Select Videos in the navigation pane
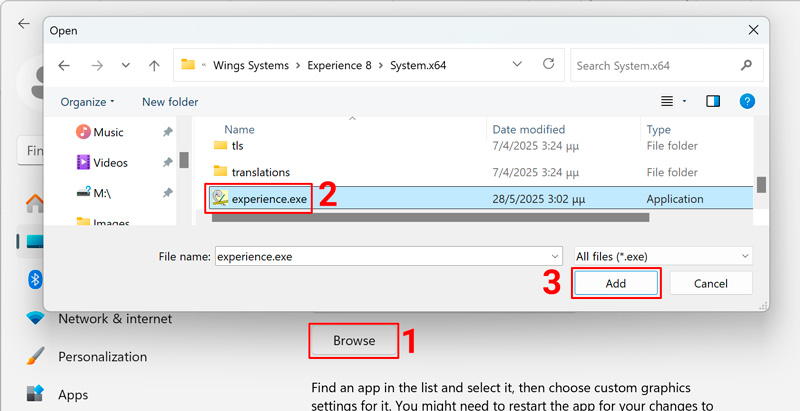 110,162
